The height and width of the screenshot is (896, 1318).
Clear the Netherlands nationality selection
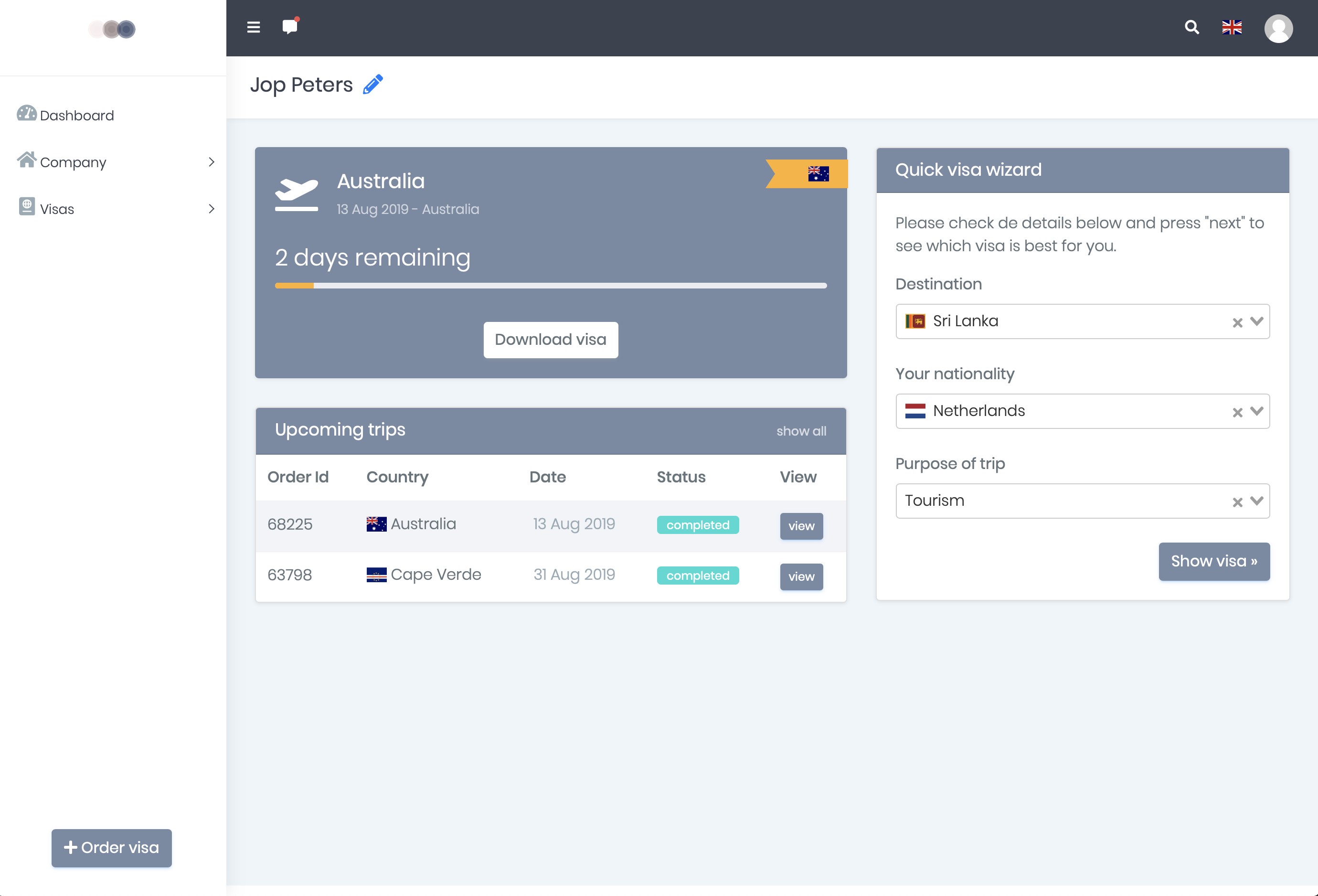pyautogui.click(x=1237, y=412)
